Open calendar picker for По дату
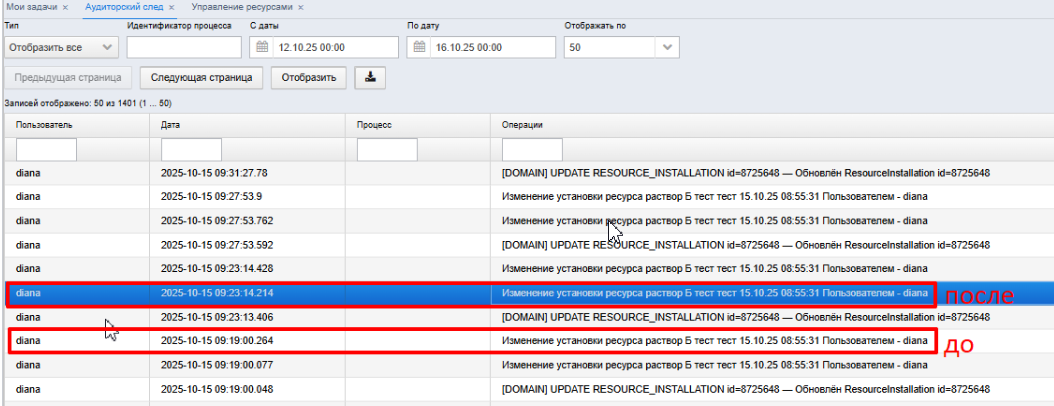 [x=419, y=48]
